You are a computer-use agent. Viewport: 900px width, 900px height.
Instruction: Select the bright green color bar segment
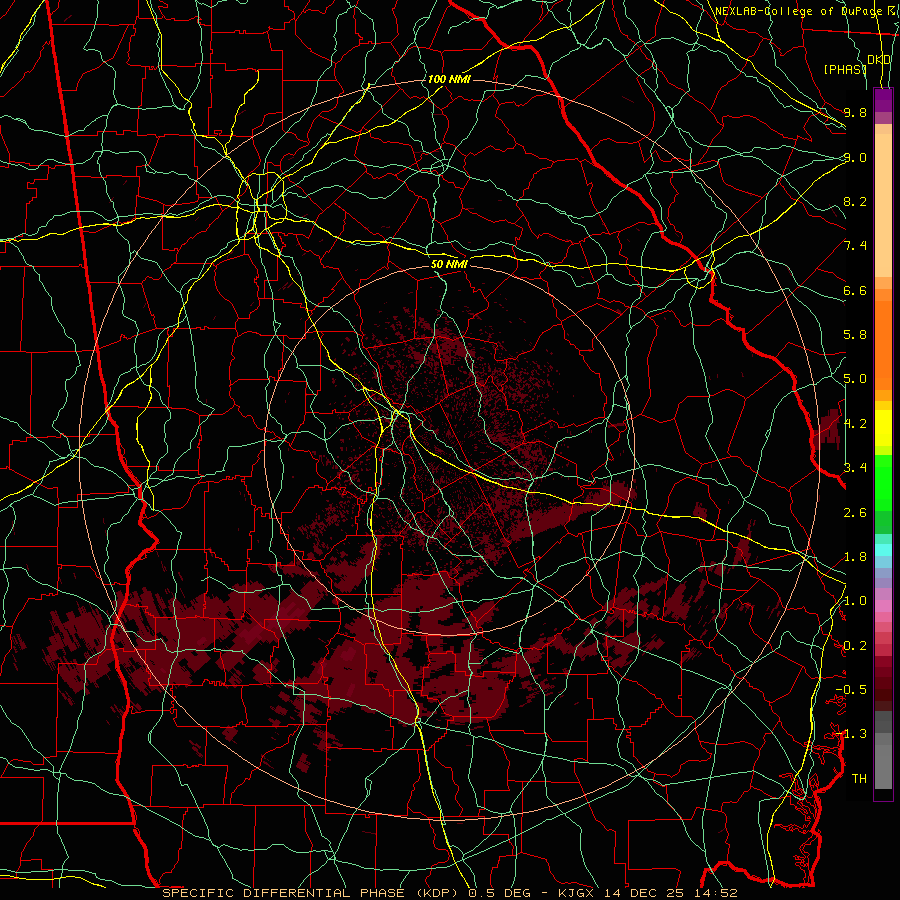coord(883,482)
